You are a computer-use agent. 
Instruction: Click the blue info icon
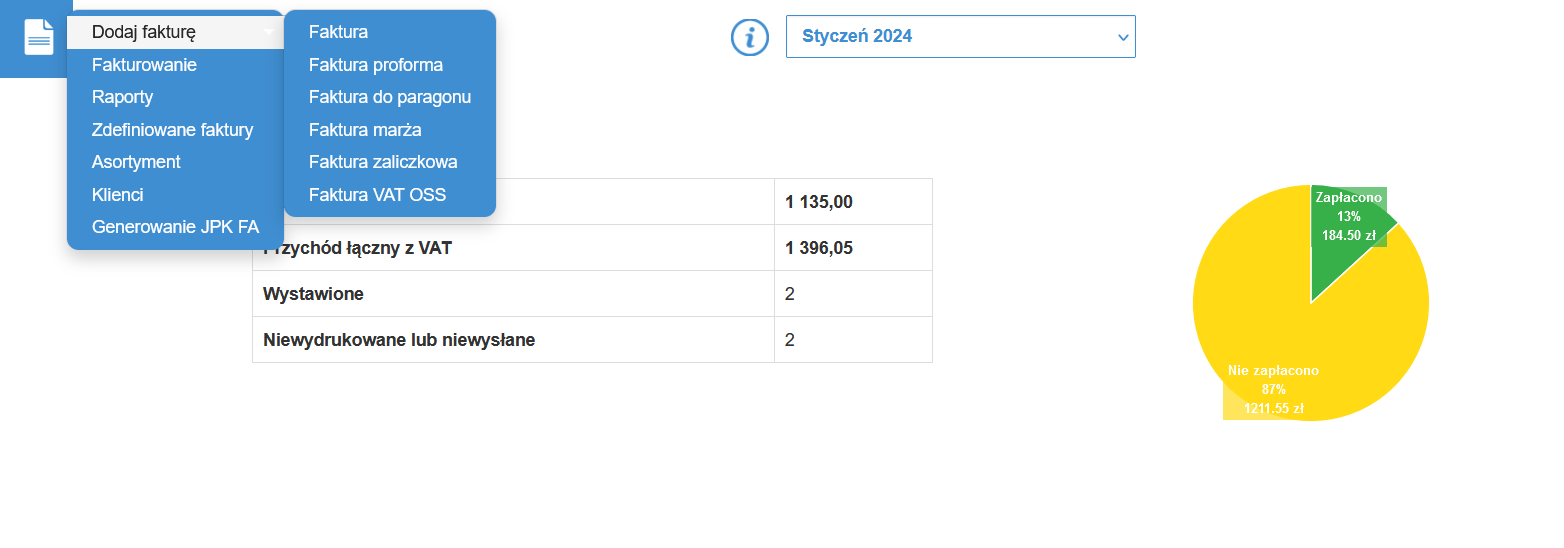point(750,37)
